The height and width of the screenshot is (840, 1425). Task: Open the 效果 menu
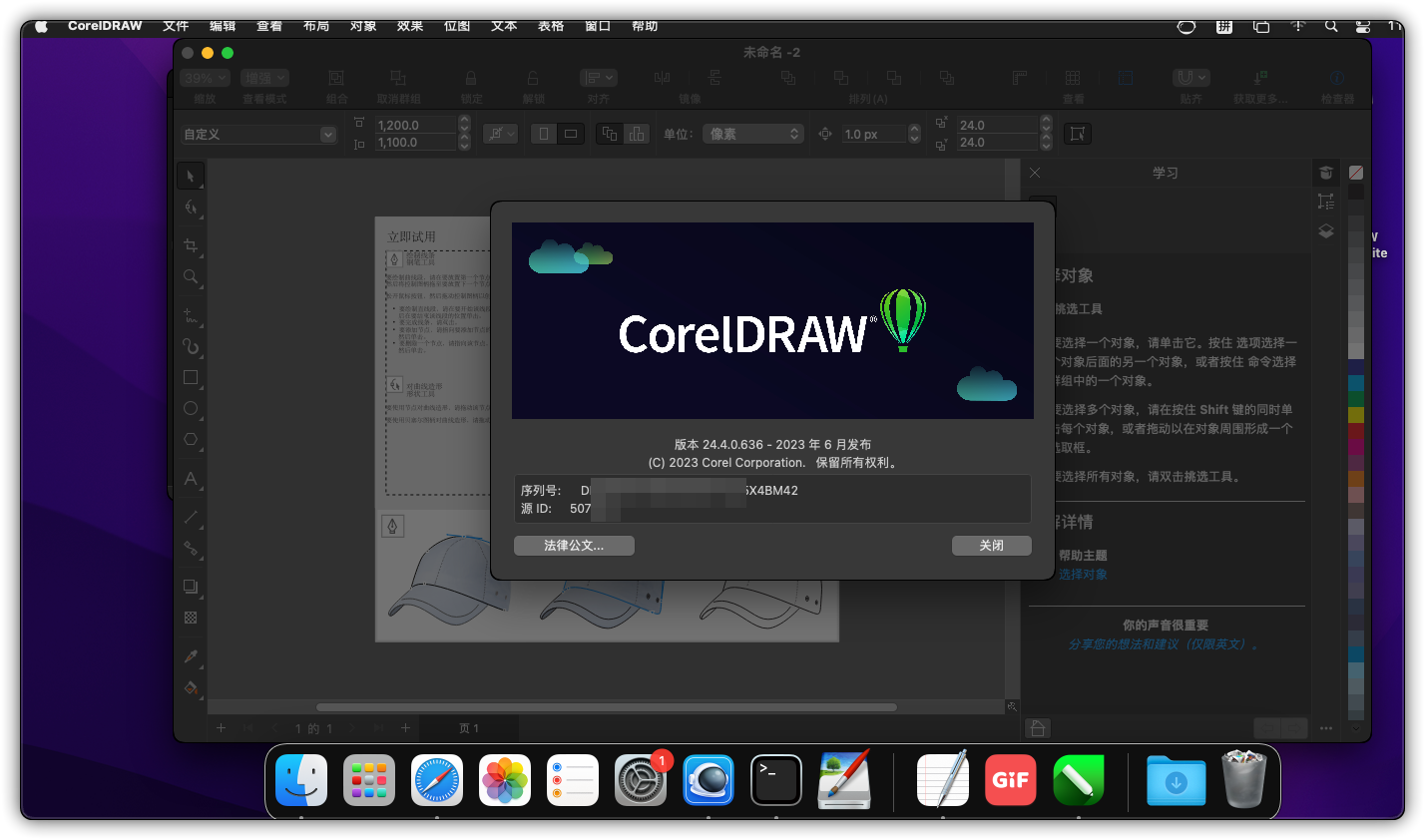[x=410, y=26]
